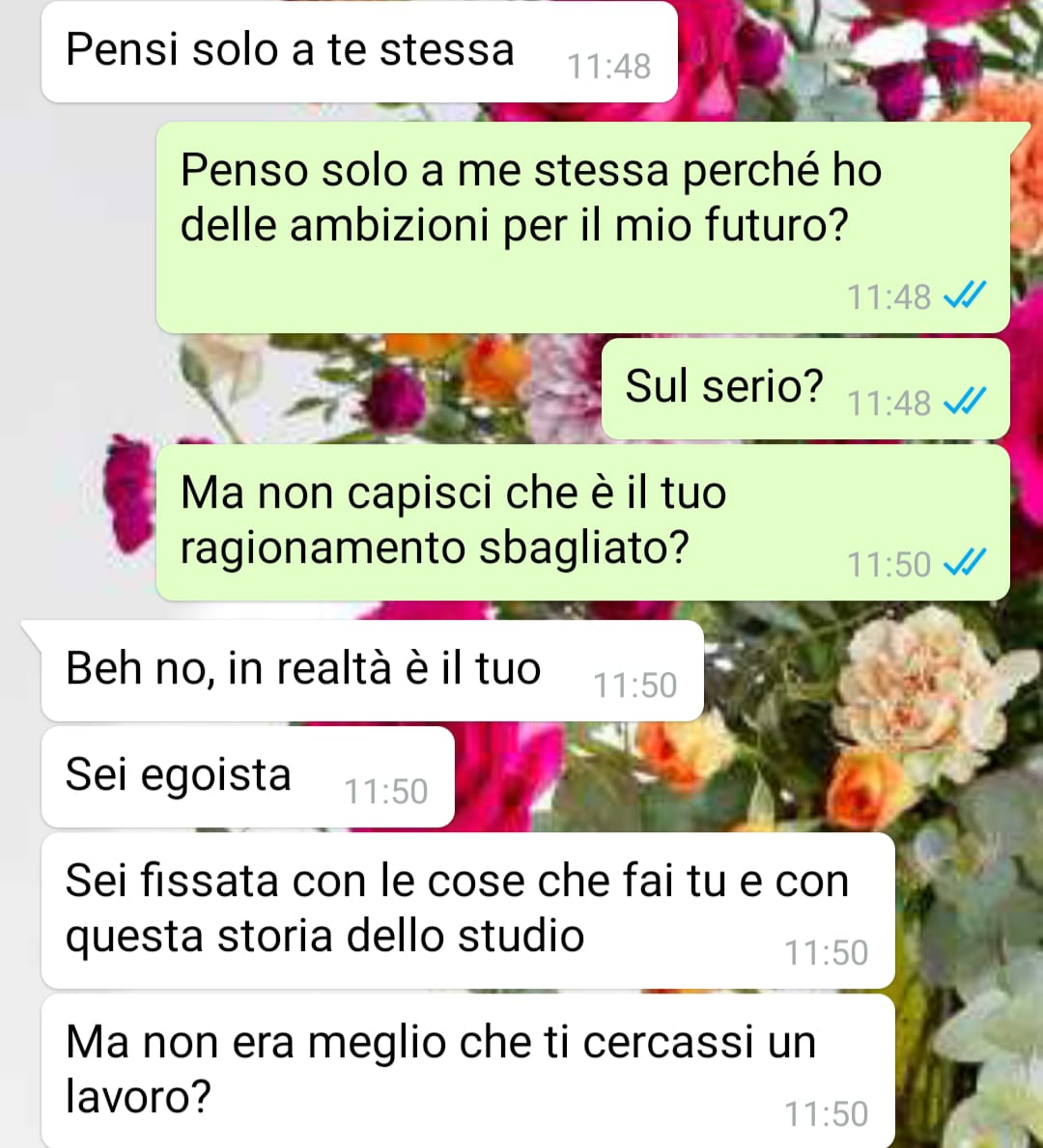1043x1148 pixels.
Task: Click blue read checkmarks on 'Sul serio?'
Action: pos(965,402)
